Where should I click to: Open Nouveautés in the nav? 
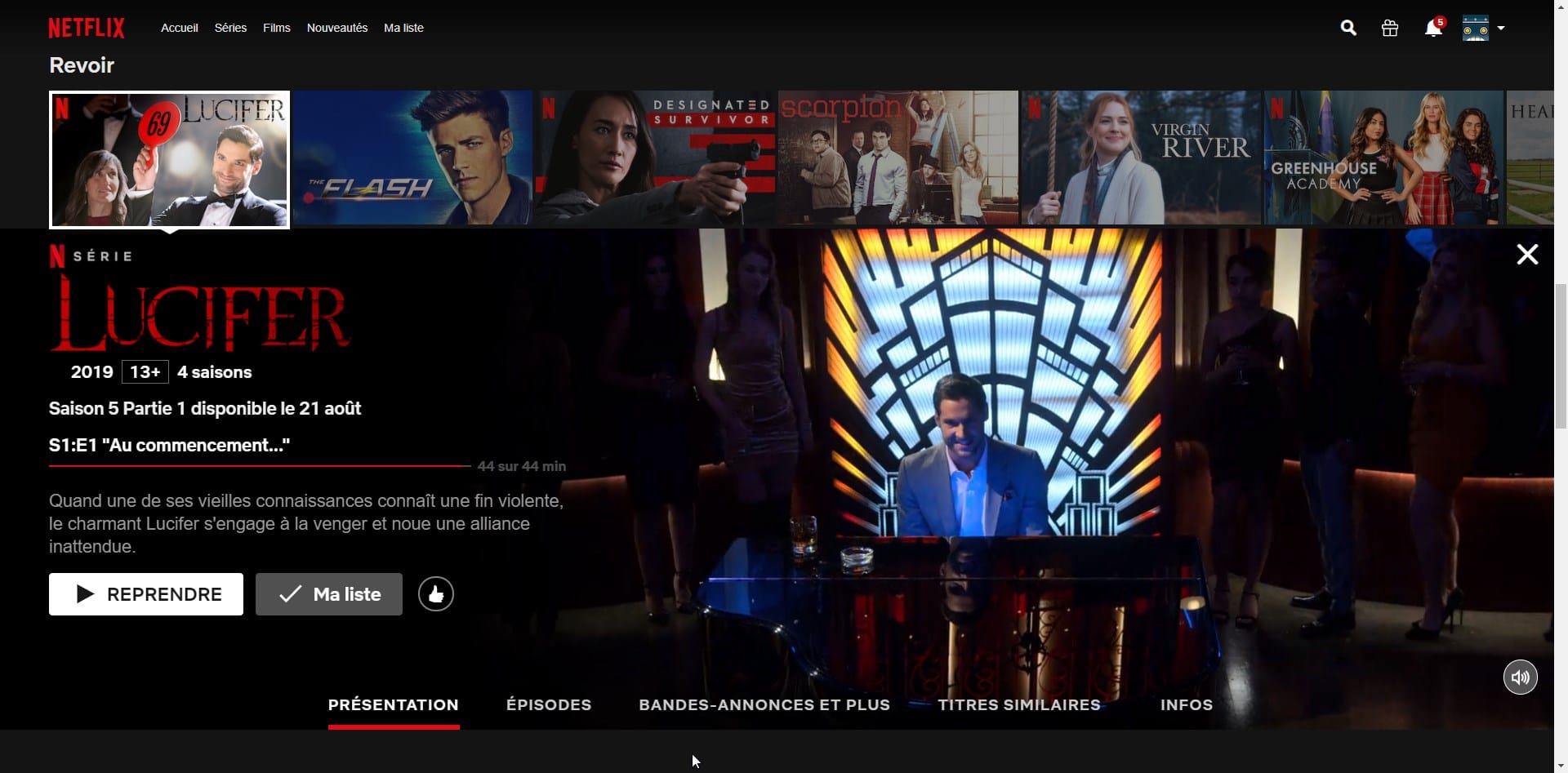(337, 28)
